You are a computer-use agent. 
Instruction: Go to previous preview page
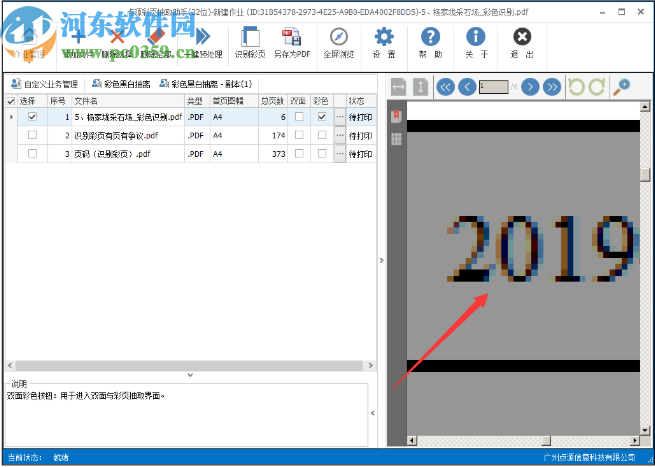(x=467, y=87)
